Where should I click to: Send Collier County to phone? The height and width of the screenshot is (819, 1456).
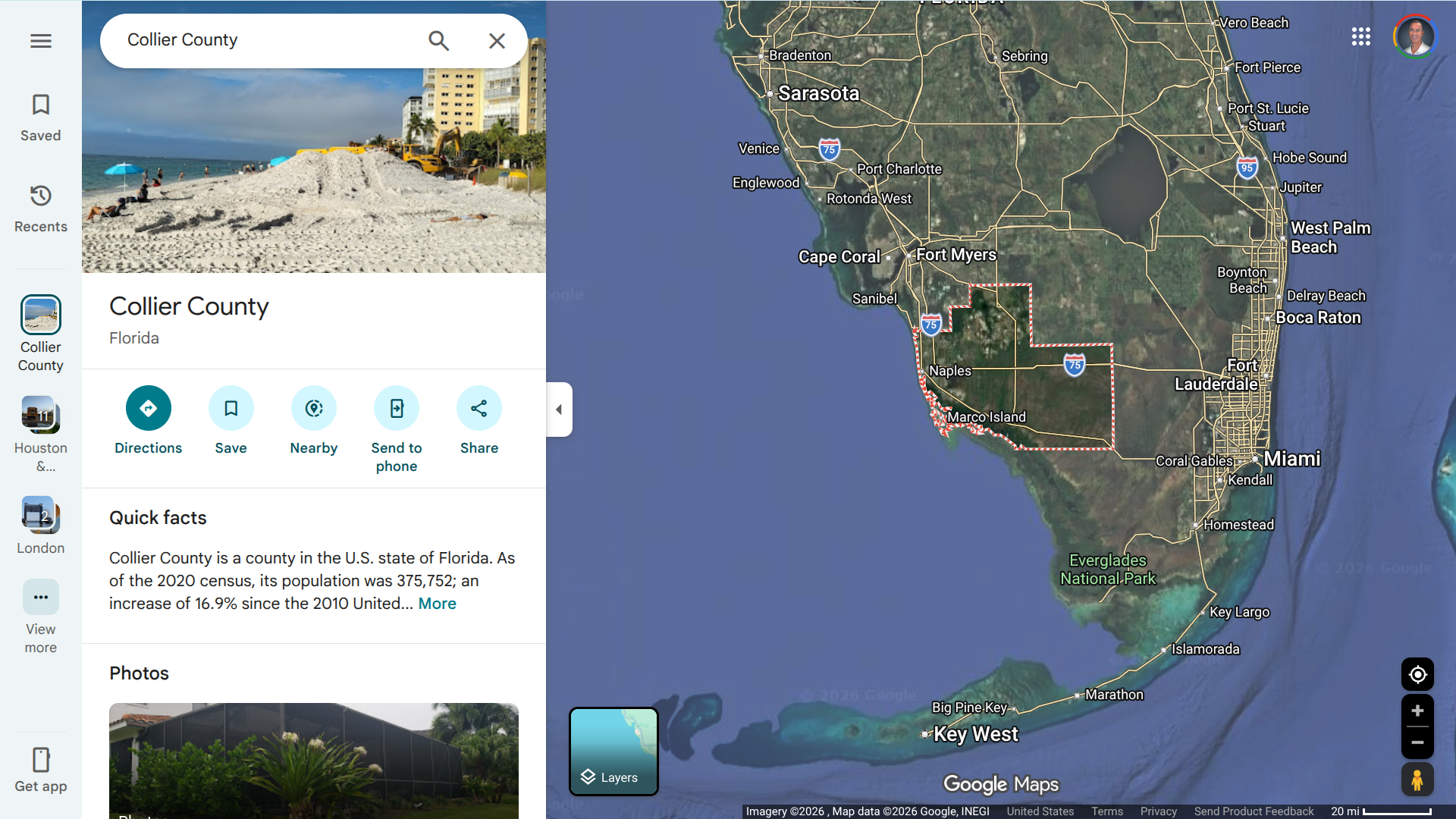pyautogui.click(x=396, y=409)
